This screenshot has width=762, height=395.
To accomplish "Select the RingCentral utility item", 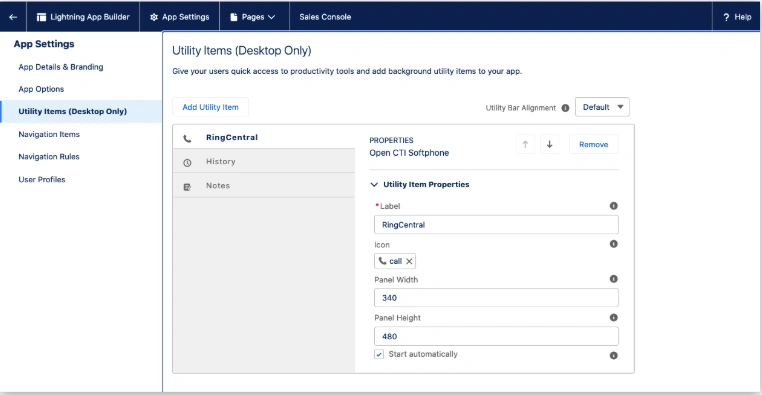I will click(x=264, y=137).
